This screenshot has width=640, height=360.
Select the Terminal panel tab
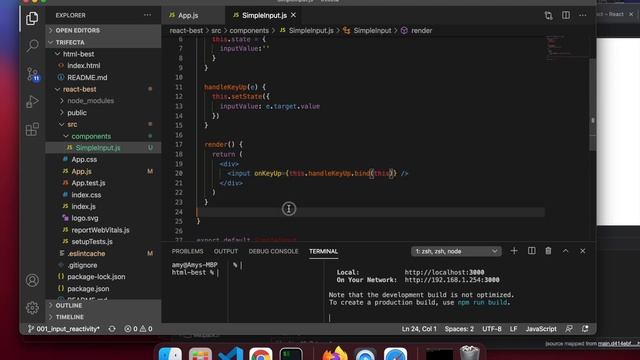pos(323,251)
